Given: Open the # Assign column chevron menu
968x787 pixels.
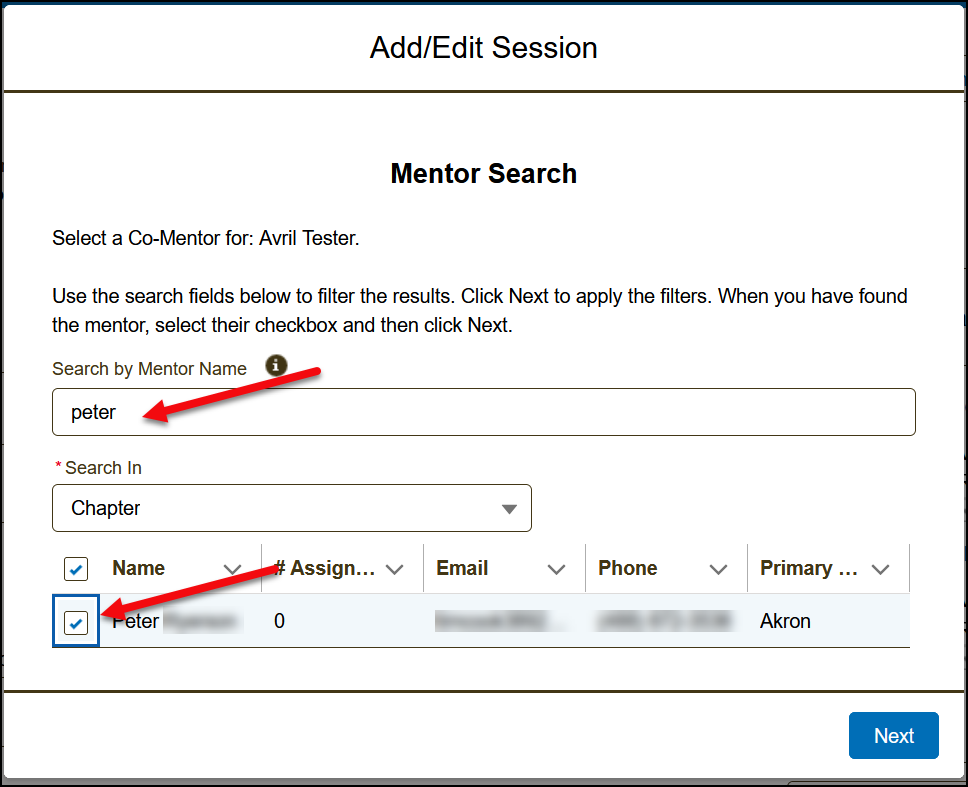Looking at the screenshot, I should (395, 569).
